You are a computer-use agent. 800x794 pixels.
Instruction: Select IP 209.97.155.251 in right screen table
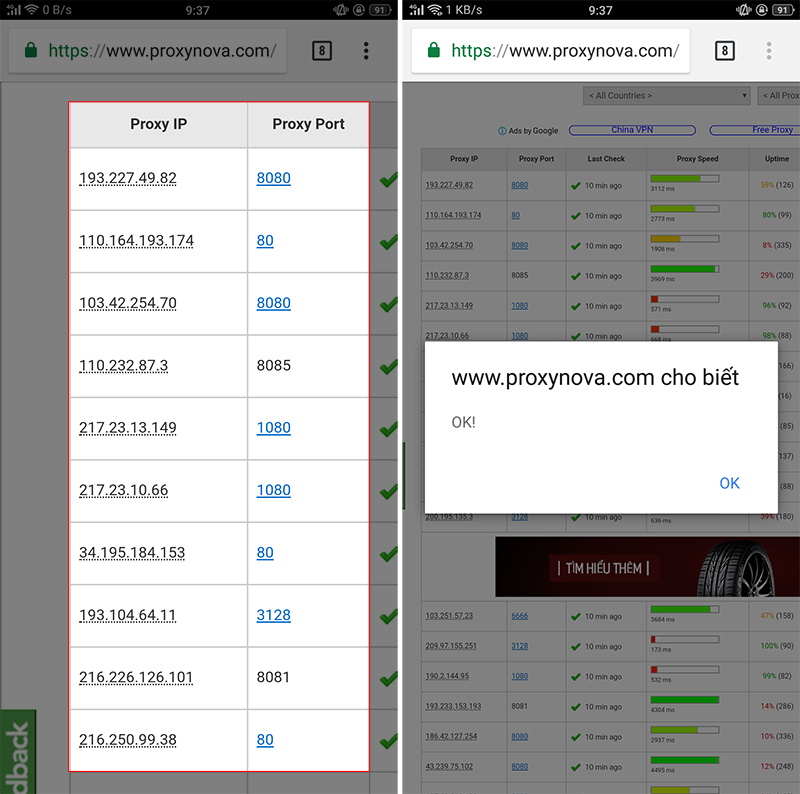pos(451,646)
